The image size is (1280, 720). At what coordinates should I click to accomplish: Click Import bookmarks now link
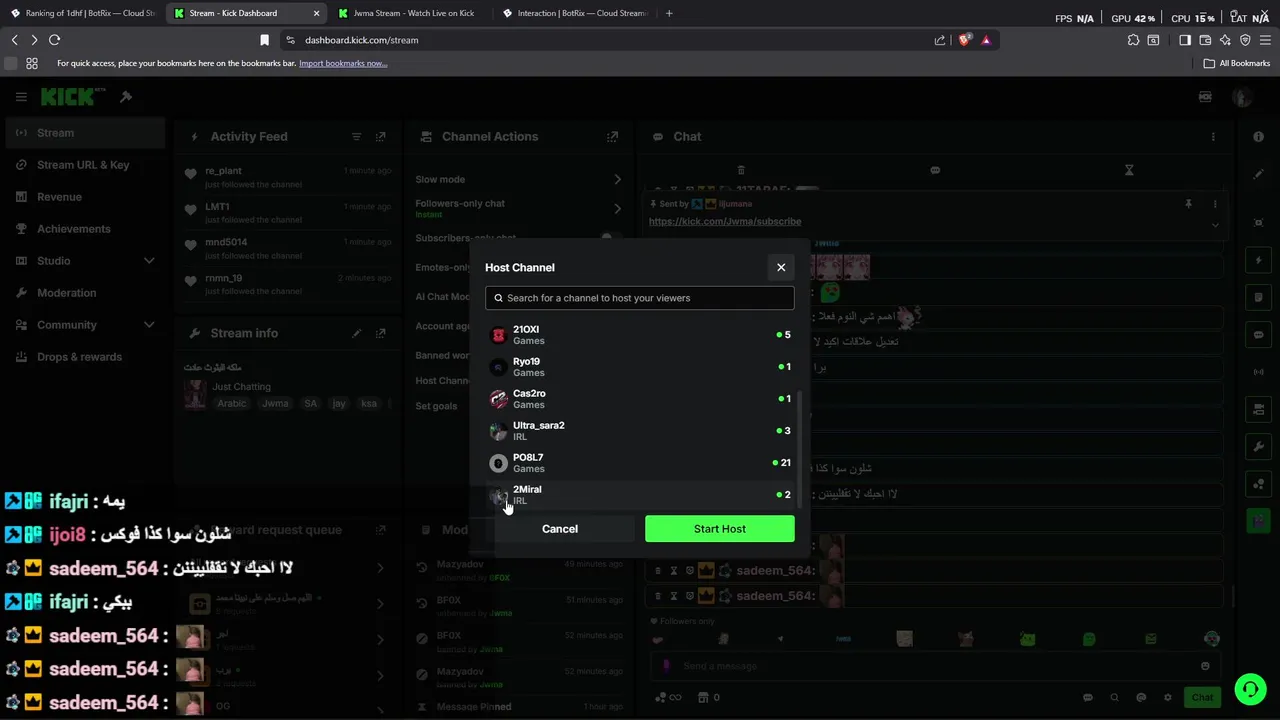343,63
